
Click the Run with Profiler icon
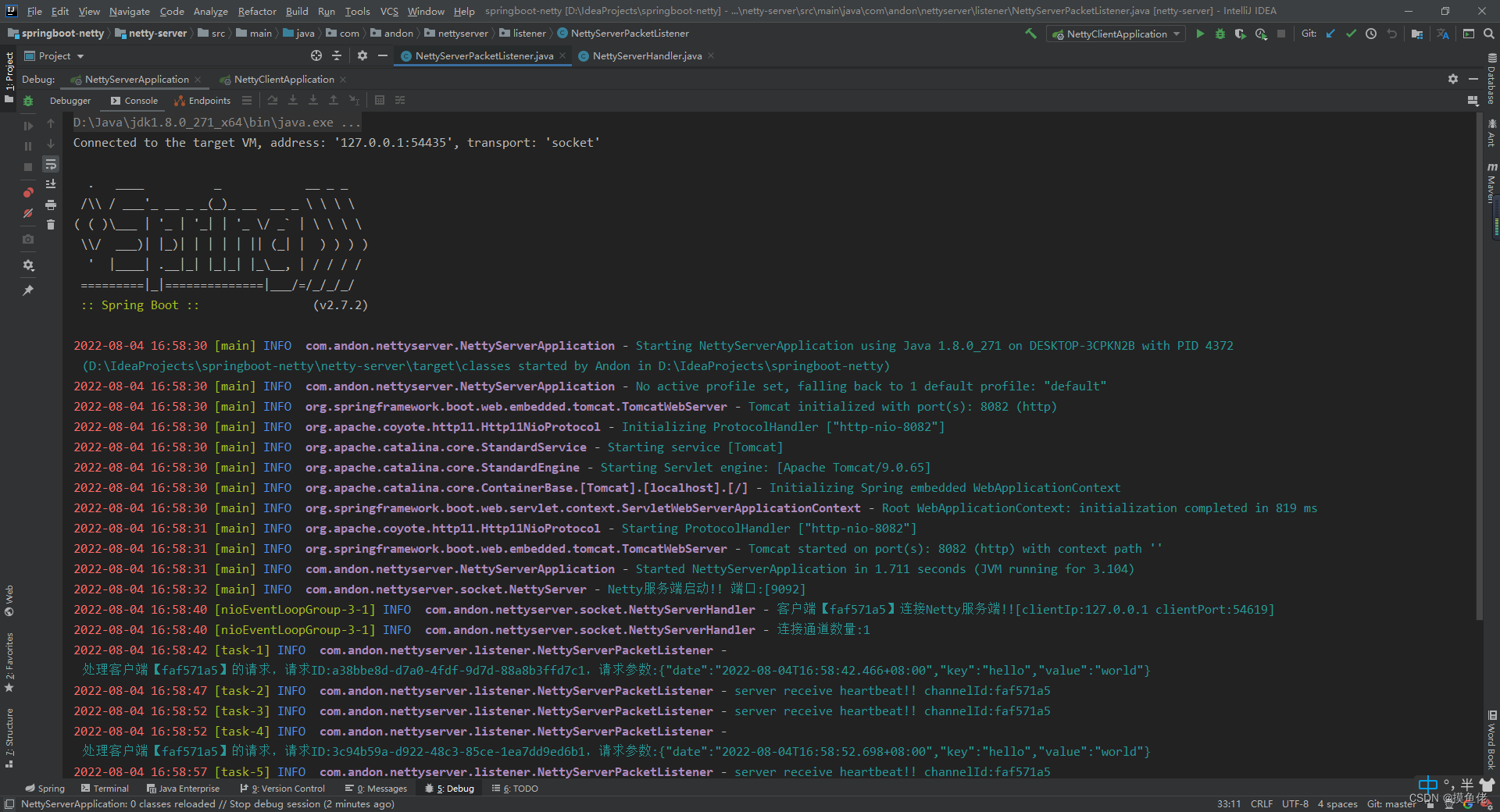point(1261,34)
